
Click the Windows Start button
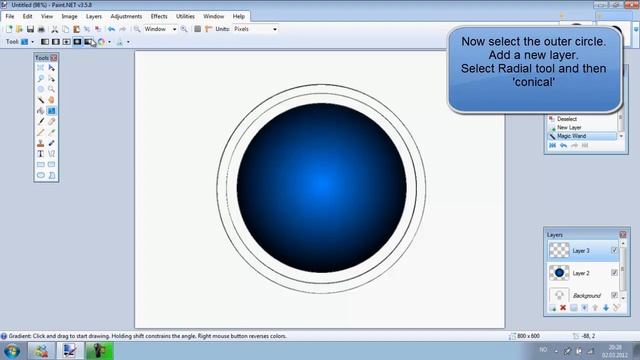click(x=12, y=351)
